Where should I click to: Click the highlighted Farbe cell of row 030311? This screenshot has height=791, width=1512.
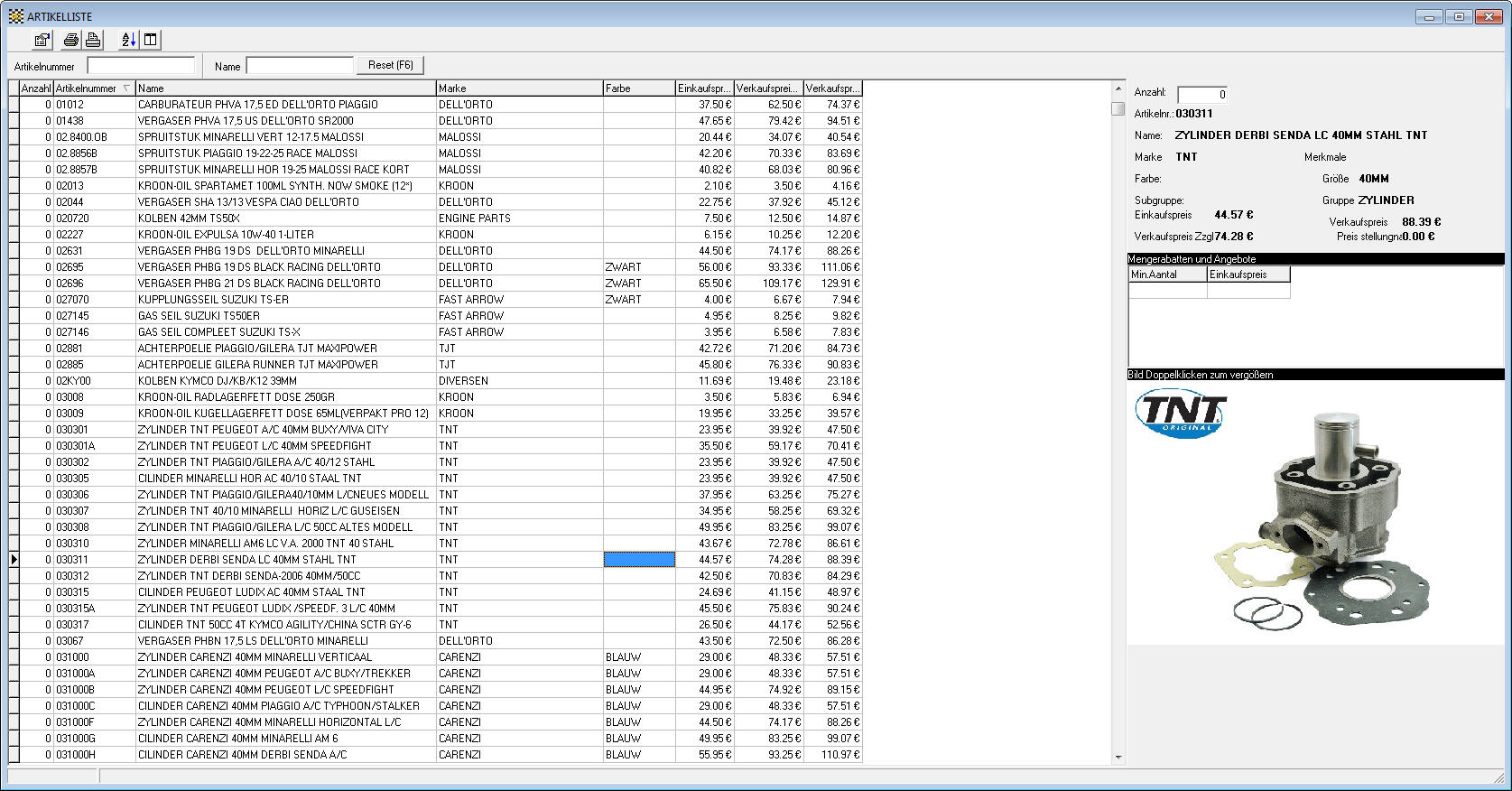point(639,560)
